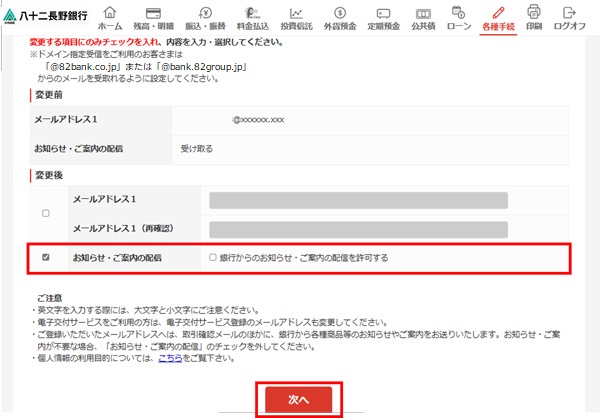Select the 各種手続 procedures tab

point(498,17)
